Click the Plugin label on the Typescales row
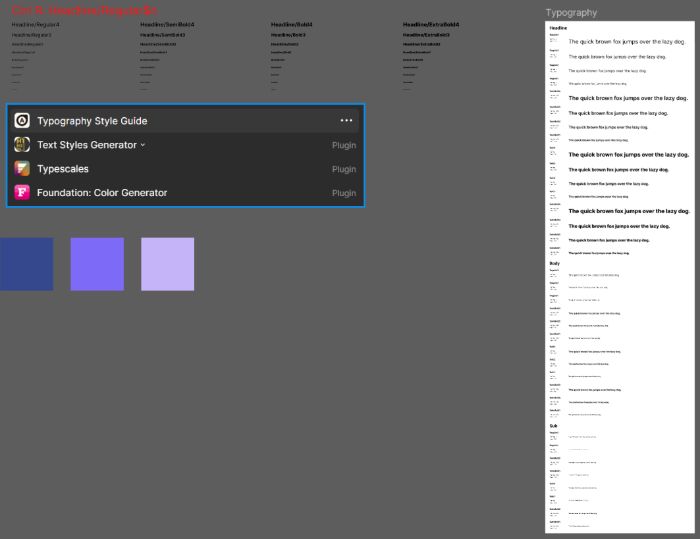 344,169
